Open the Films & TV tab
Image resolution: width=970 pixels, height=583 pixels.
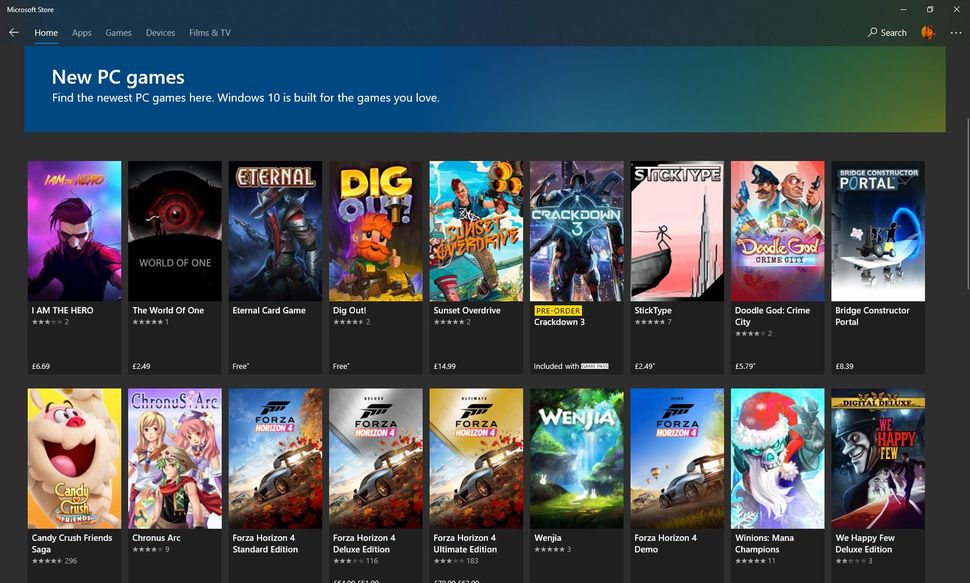tap(210, 33)
